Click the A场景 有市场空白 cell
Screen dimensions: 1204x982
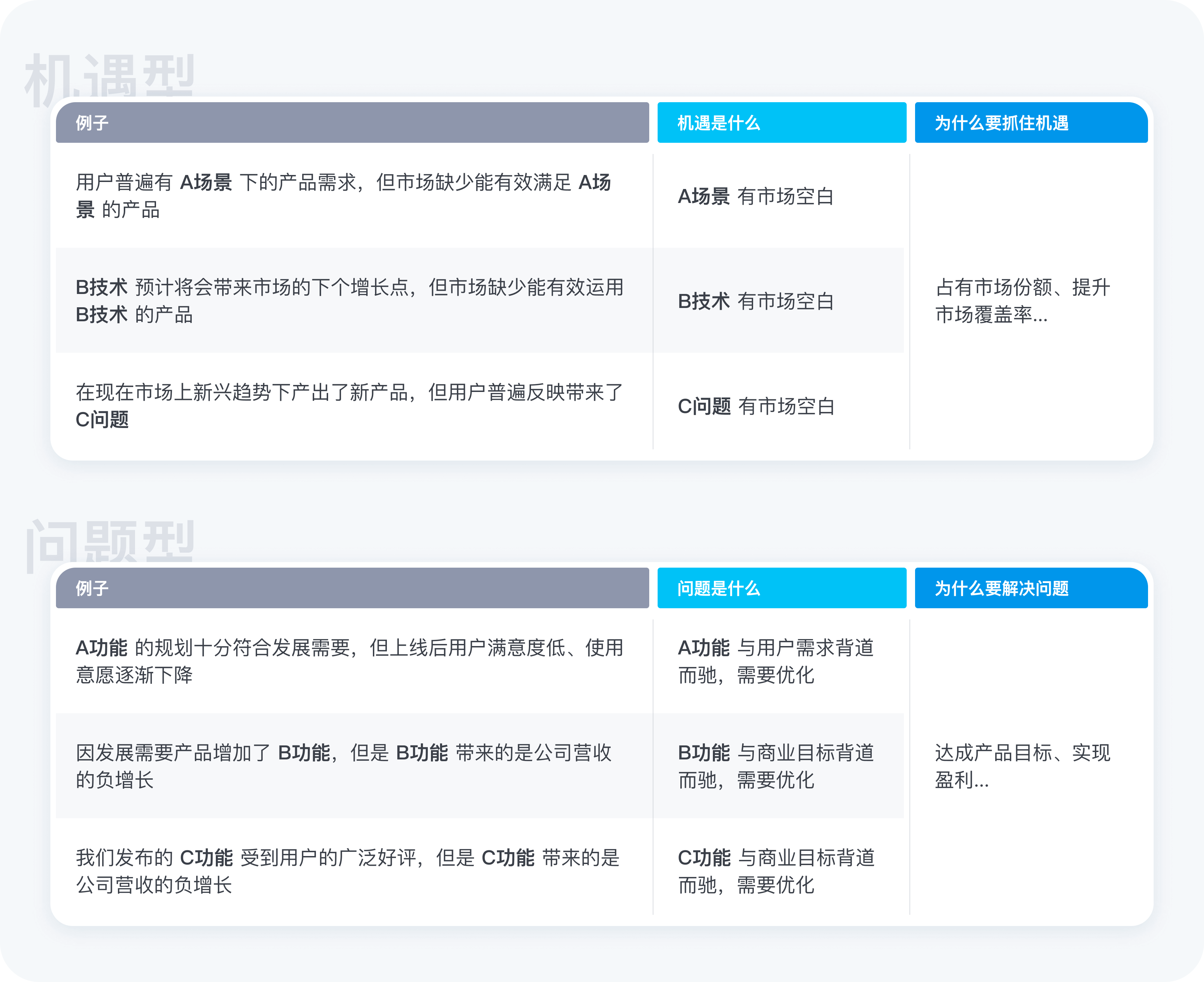tap(756, 196)
